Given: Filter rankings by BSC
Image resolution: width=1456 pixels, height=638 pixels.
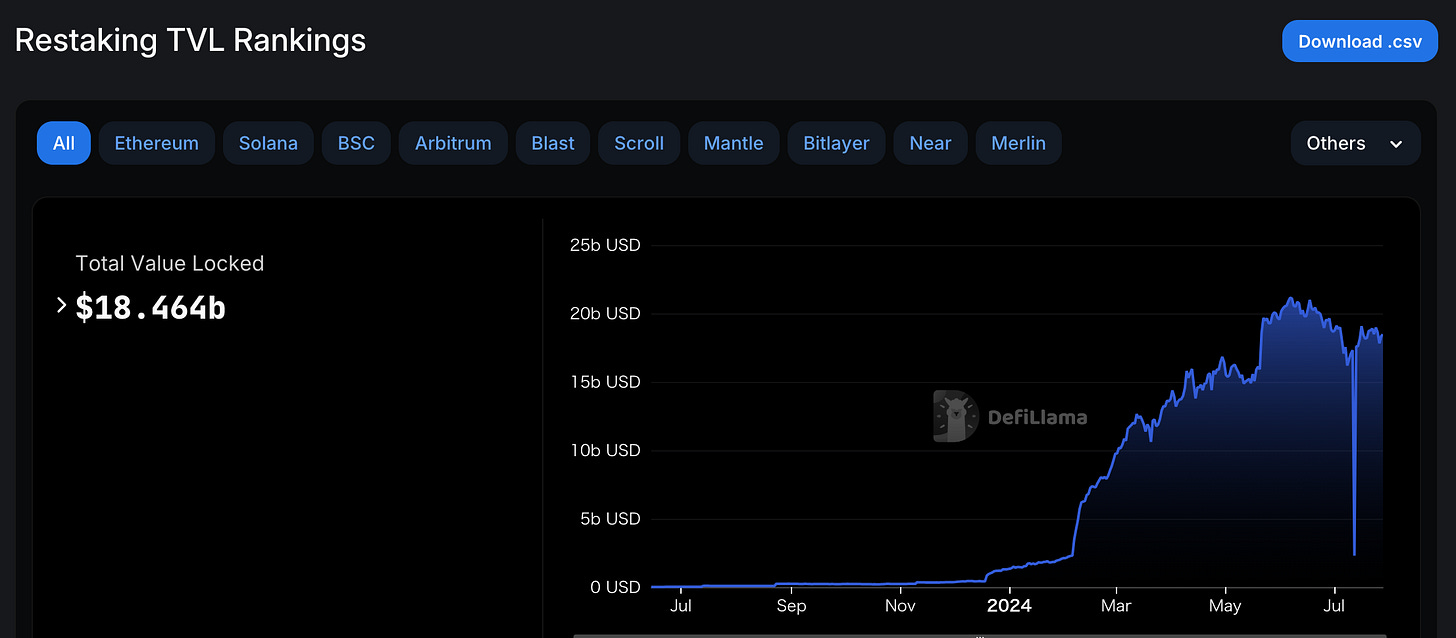Looking at the screenshot, I should (356, 143).
